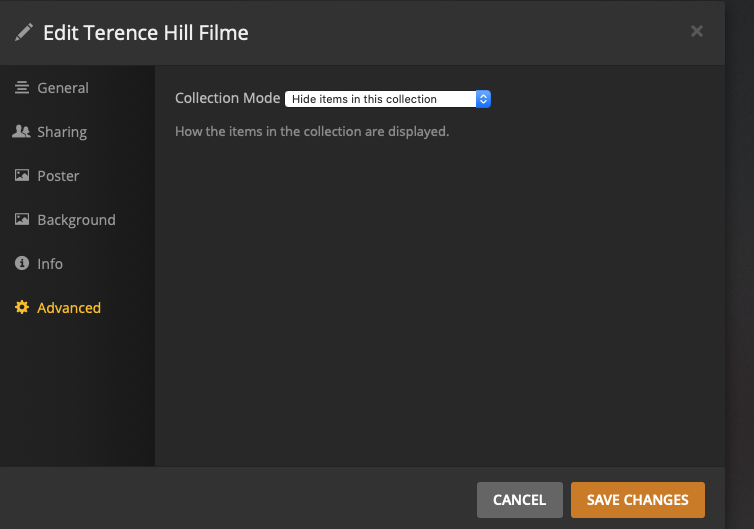Open the Sharing tab label
The height and width of the screenshot is (529, 754).
point(62,132)
